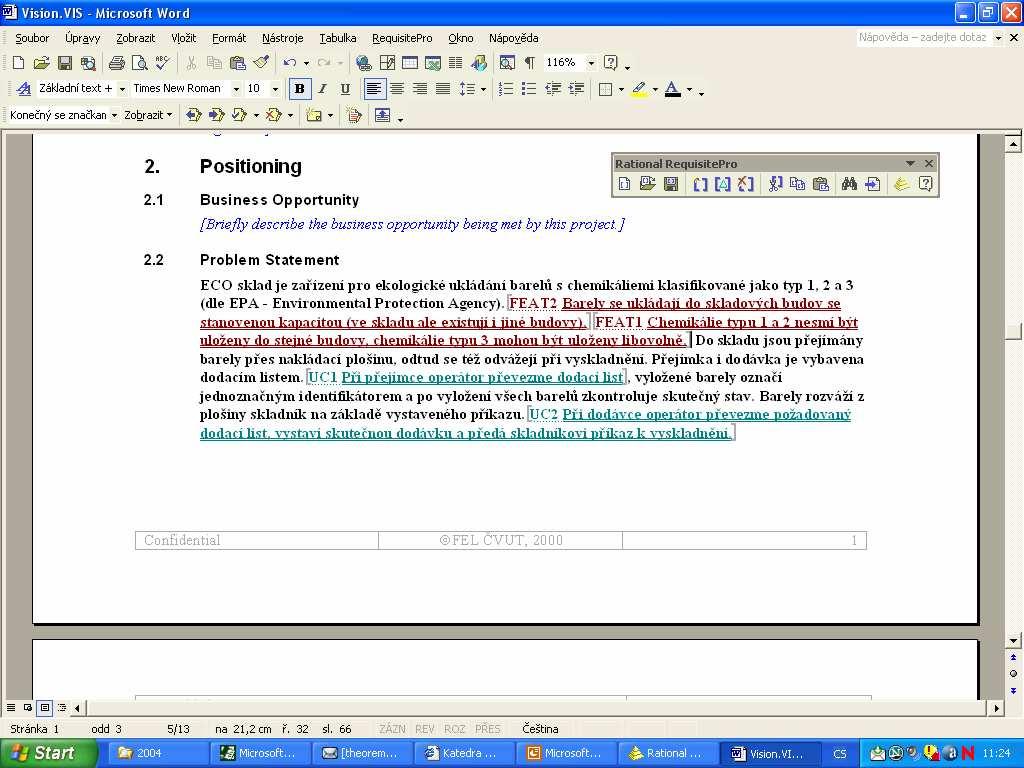
Task: Click the RequisitePro save document icon
Action: click(x=671, y=184)
